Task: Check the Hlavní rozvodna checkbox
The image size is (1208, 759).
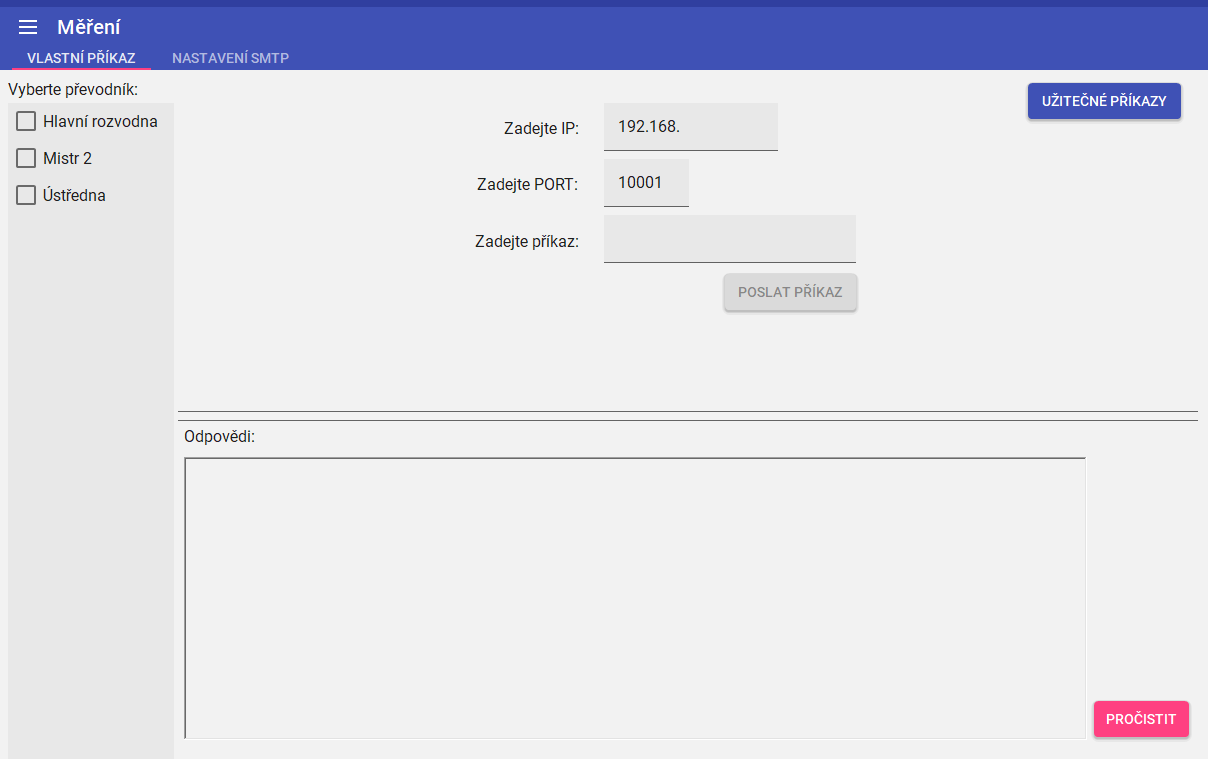Action: (x=26, y=122)
